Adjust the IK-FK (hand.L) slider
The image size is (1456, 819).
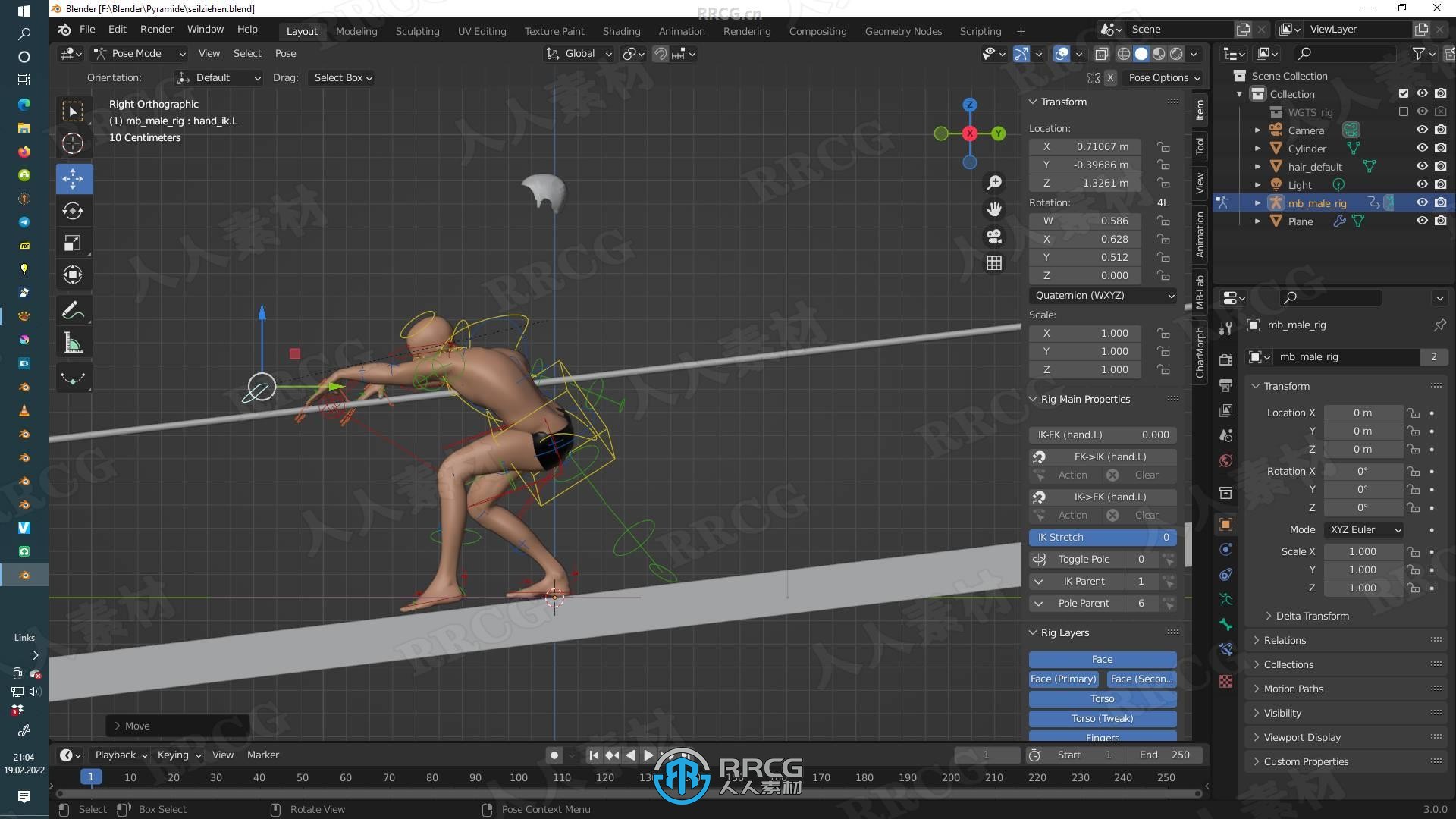(x=1103, y=435)
